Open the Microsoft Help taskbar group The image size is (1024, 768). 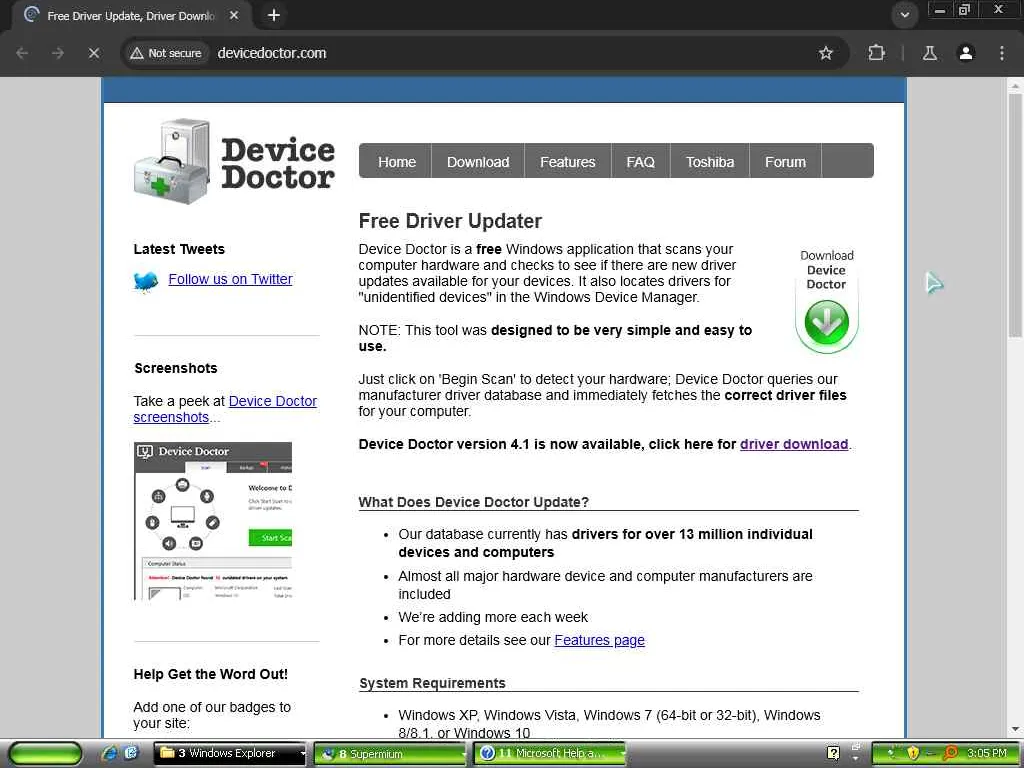545,754
